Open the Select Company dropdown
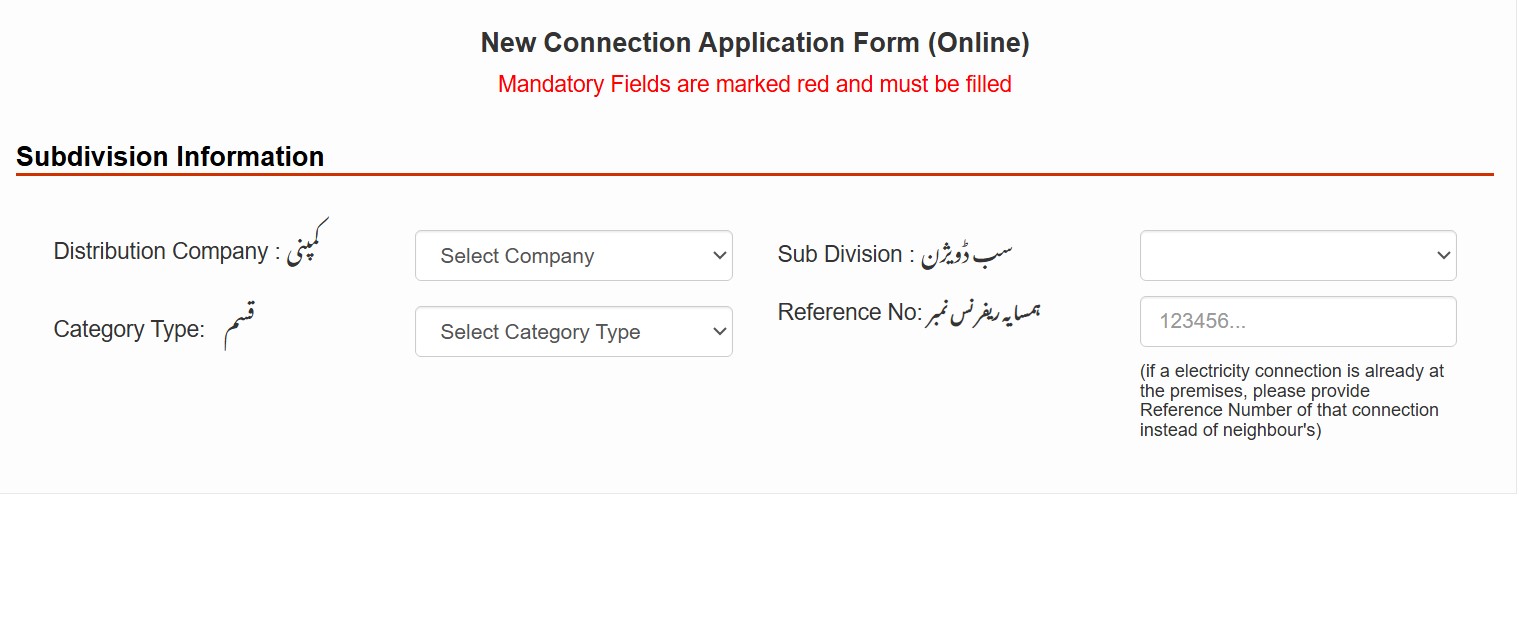This screenshot has height=619, width=1519. pyautogui.click(x=573, y=255)
